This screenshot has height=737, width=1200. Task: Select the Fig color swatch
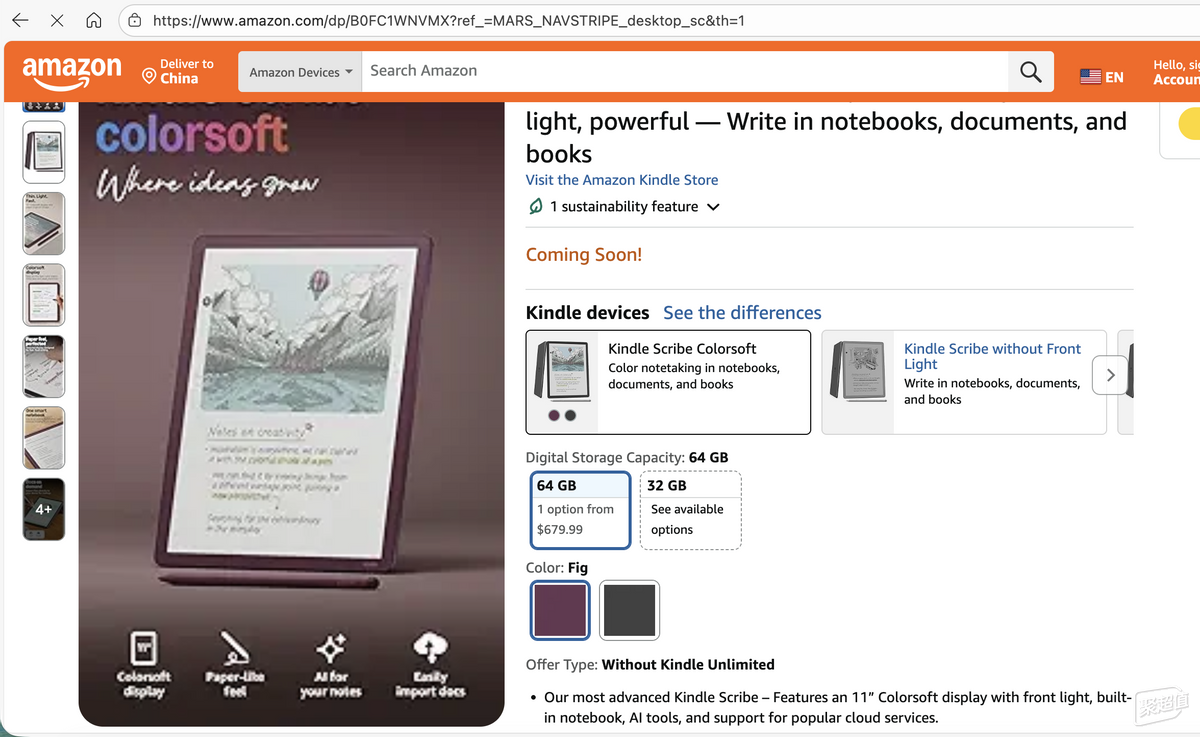point(560,610)
